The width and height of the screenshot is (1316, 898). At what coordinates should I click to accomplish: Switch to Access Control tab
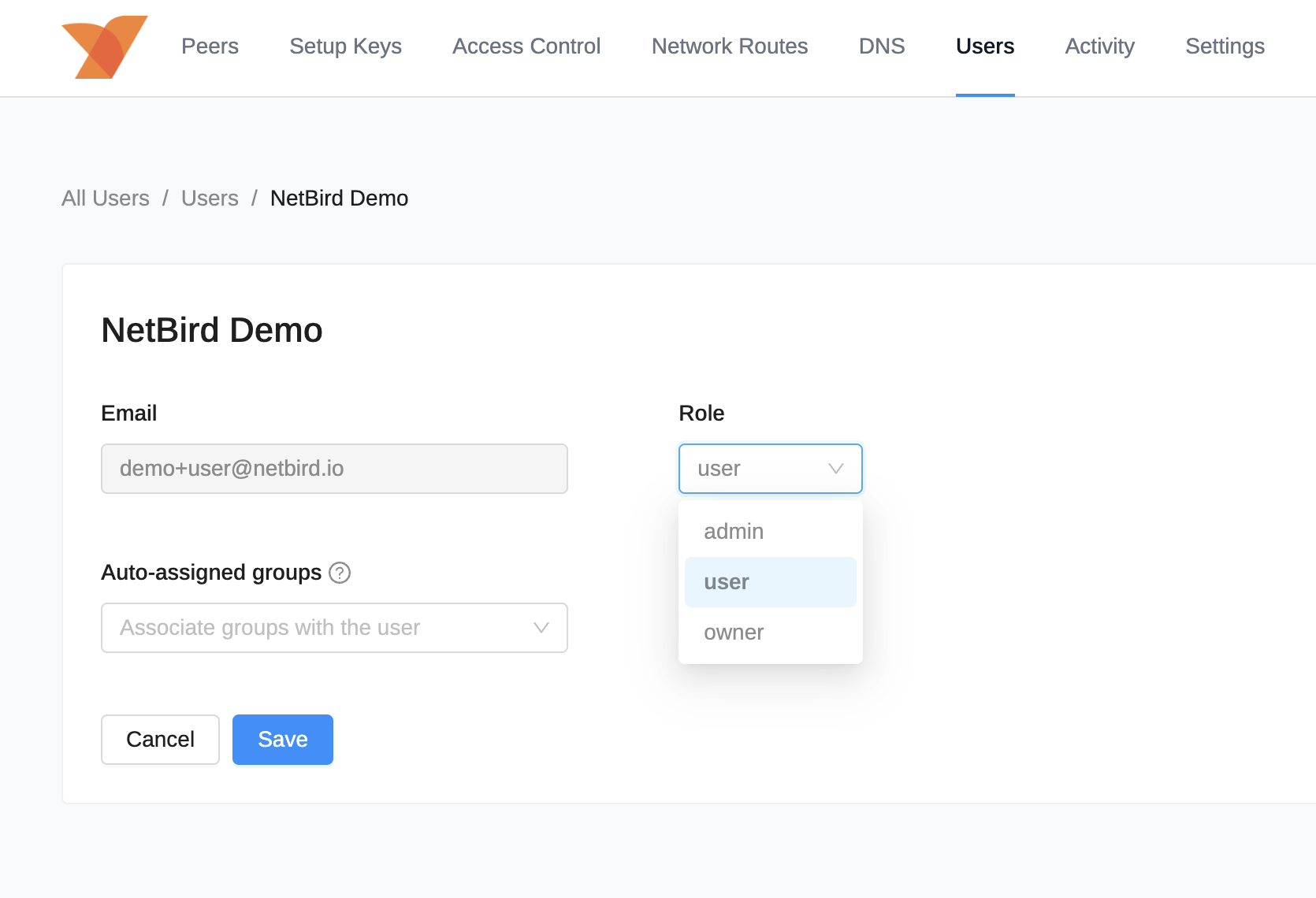pyautogui.click(x=526, y=46)
